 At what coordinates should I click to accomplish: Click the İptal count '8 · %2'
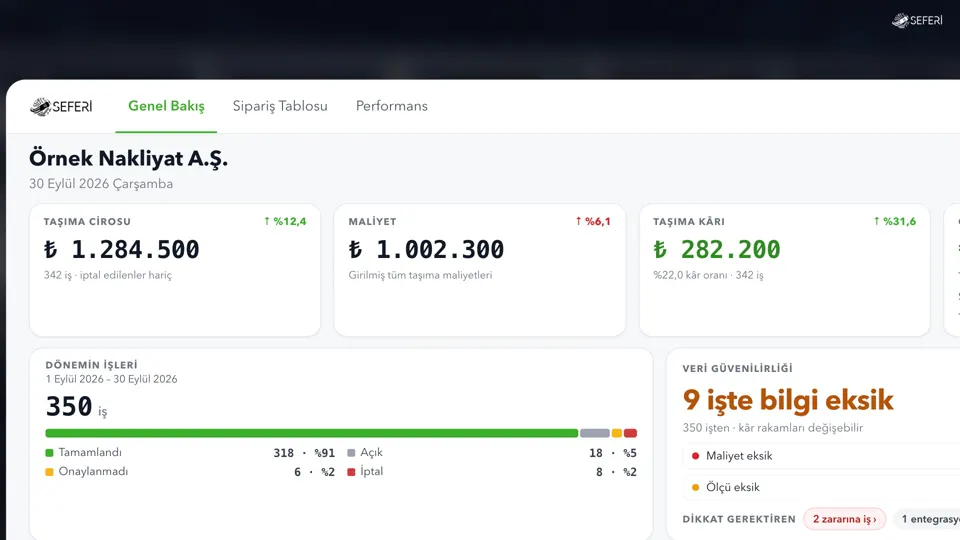(x=616, y=472)
